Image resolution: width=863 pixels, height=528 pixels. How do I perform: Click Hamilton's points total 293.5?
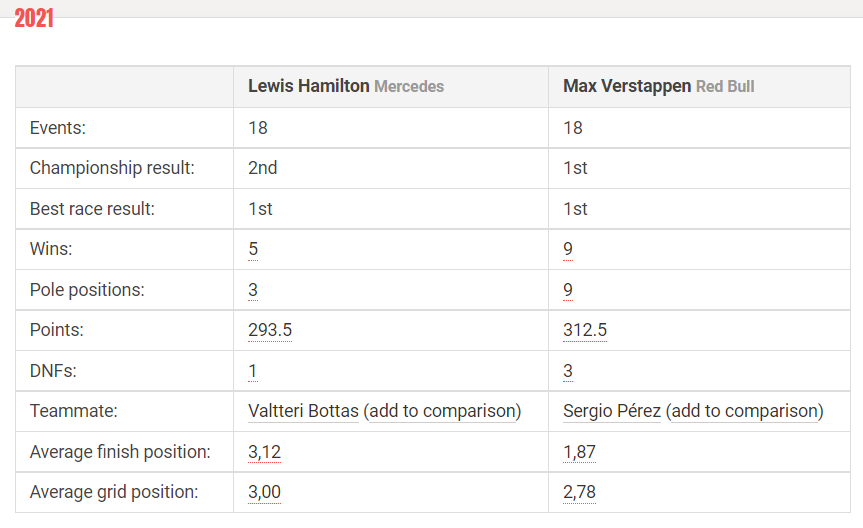(x=270, y=330)
